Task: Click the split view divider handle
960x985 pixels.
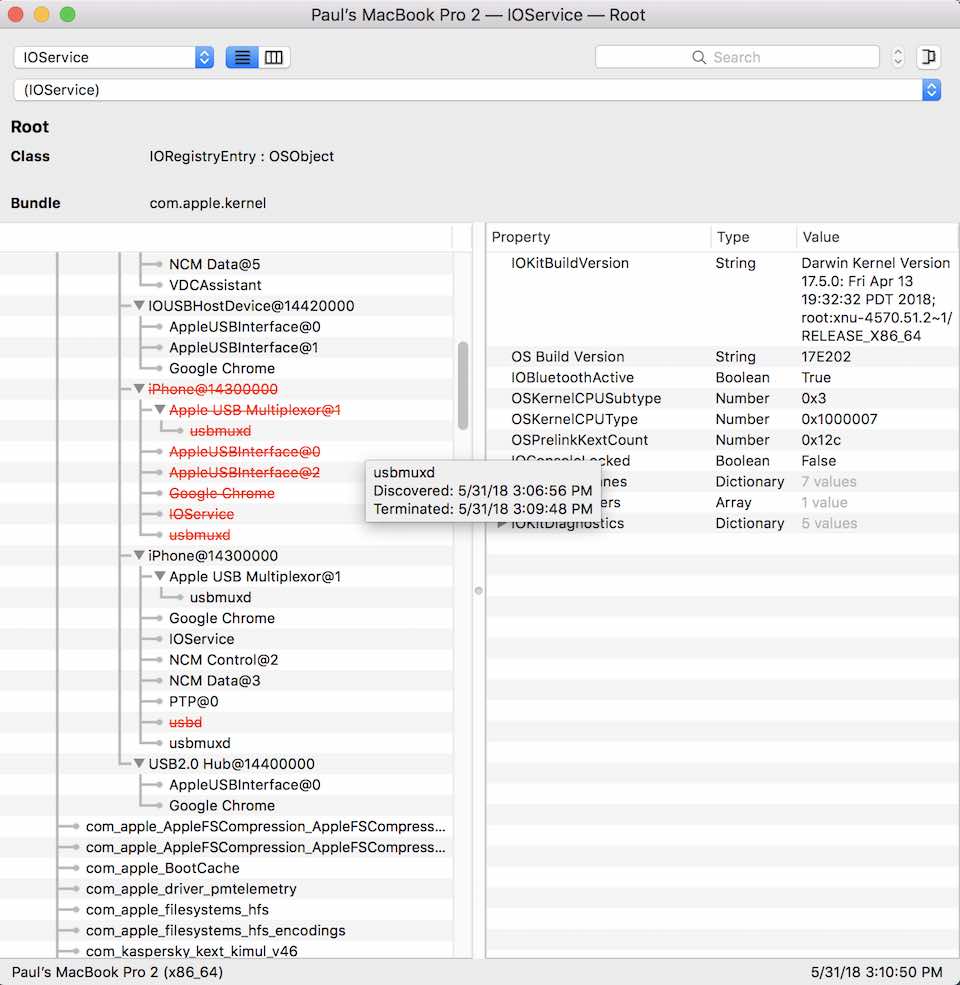Action: coord(479,590)
